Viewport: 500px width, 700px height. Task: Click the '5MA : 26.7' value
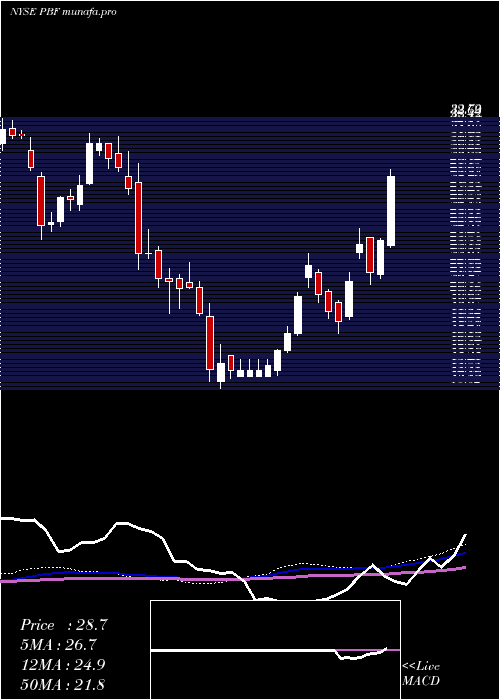(58, 645)
